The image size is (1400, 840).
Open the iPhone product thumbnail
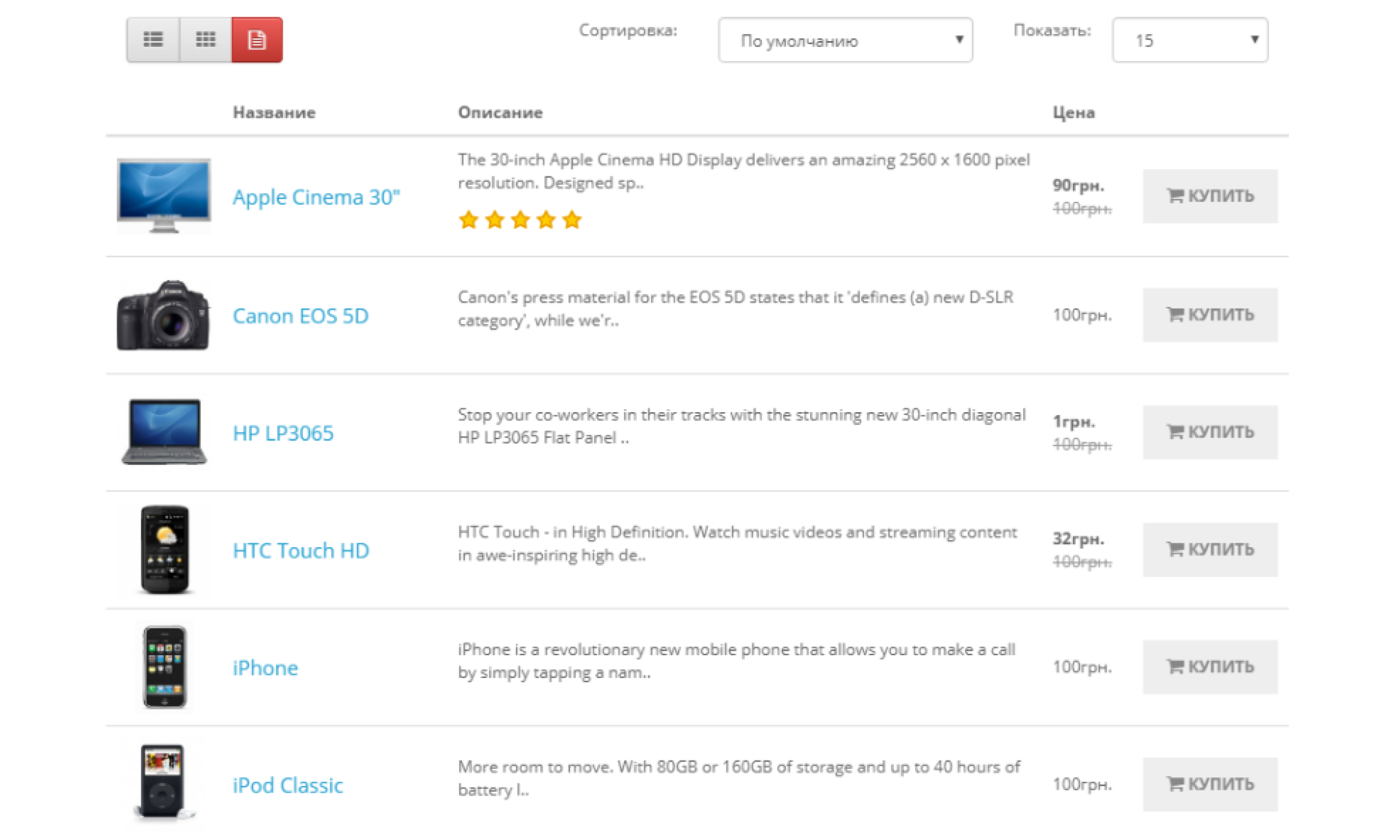click(164, 667)
